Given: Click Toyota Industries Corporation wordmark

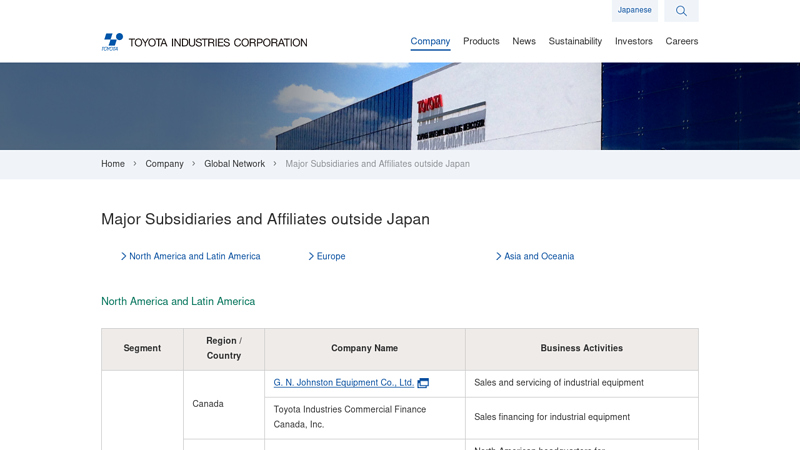Looking at the screenshot, I should [x=218, y=42].
